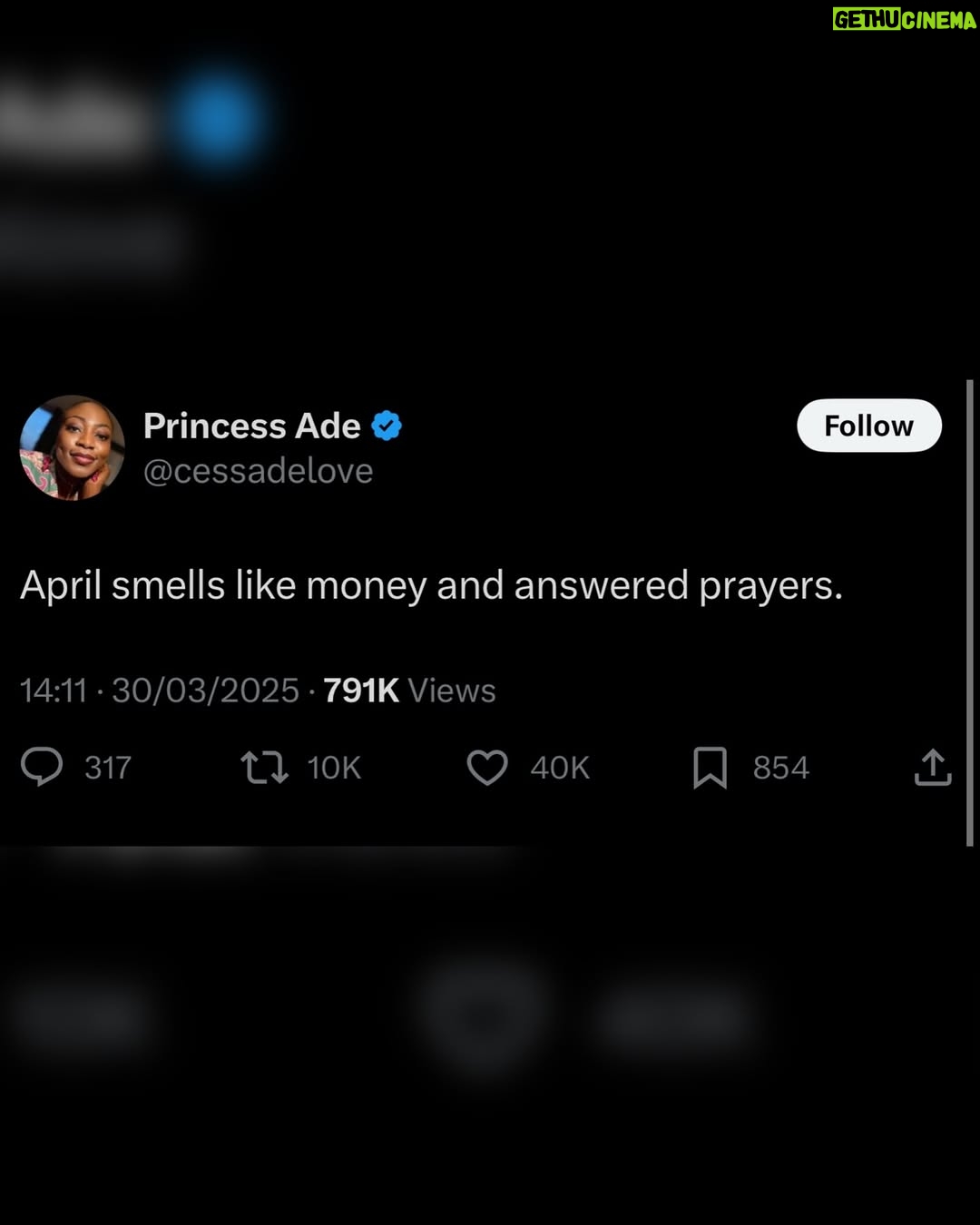Like the tweet with heart icon
The width and height of the screenshot is (980, 1225).
[x=487, y=767]
